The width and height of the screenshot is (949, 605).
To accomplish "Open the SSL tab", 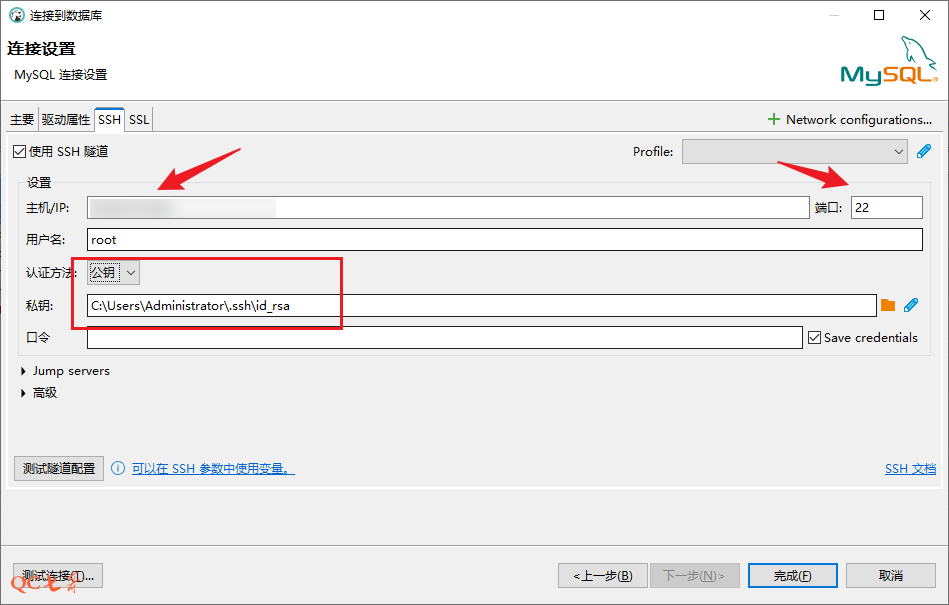I will (139, 120).
